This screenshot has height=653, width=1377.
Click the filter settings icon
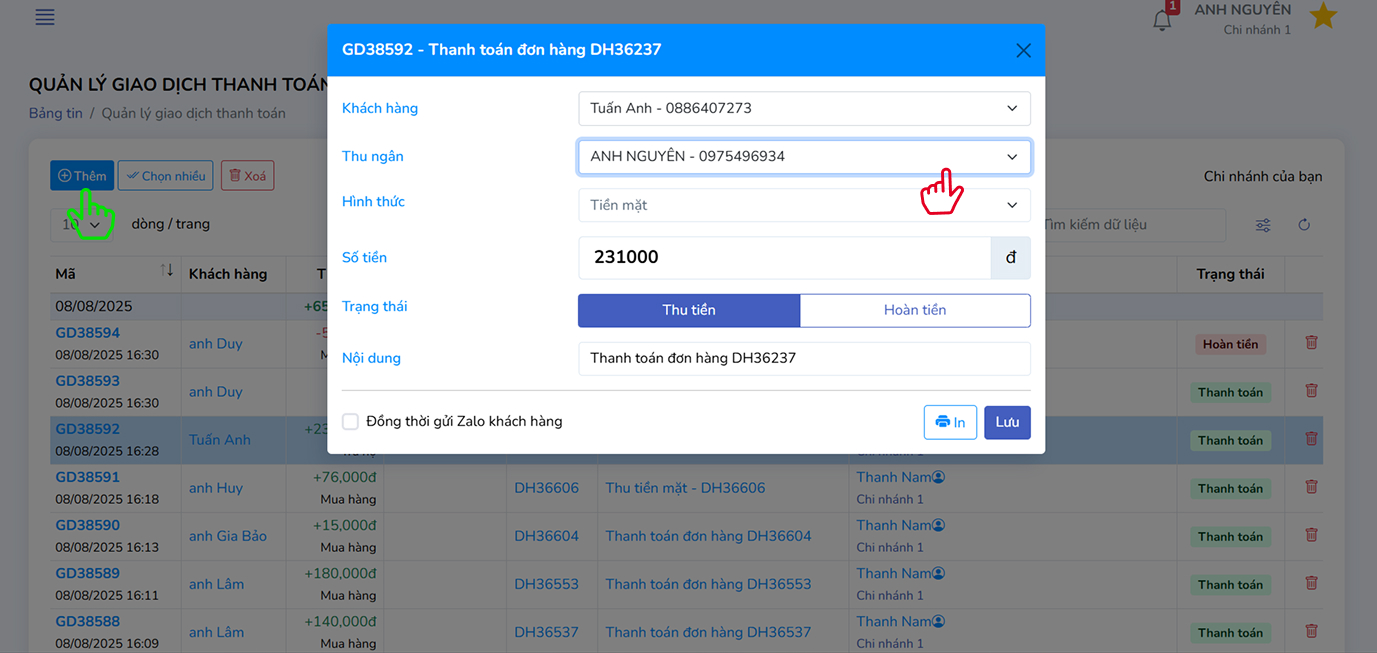point(1263,225)
